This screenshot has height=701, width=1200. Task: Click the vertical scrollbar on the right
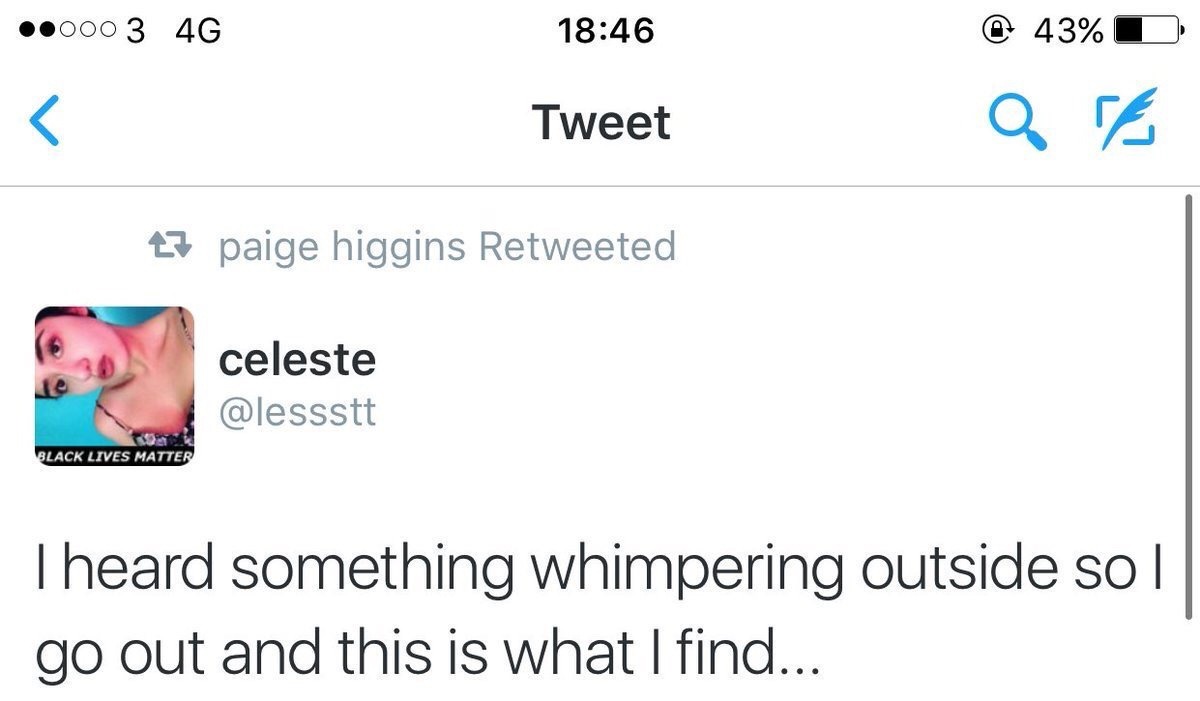pyautogui.click(x=1189, y=400)
